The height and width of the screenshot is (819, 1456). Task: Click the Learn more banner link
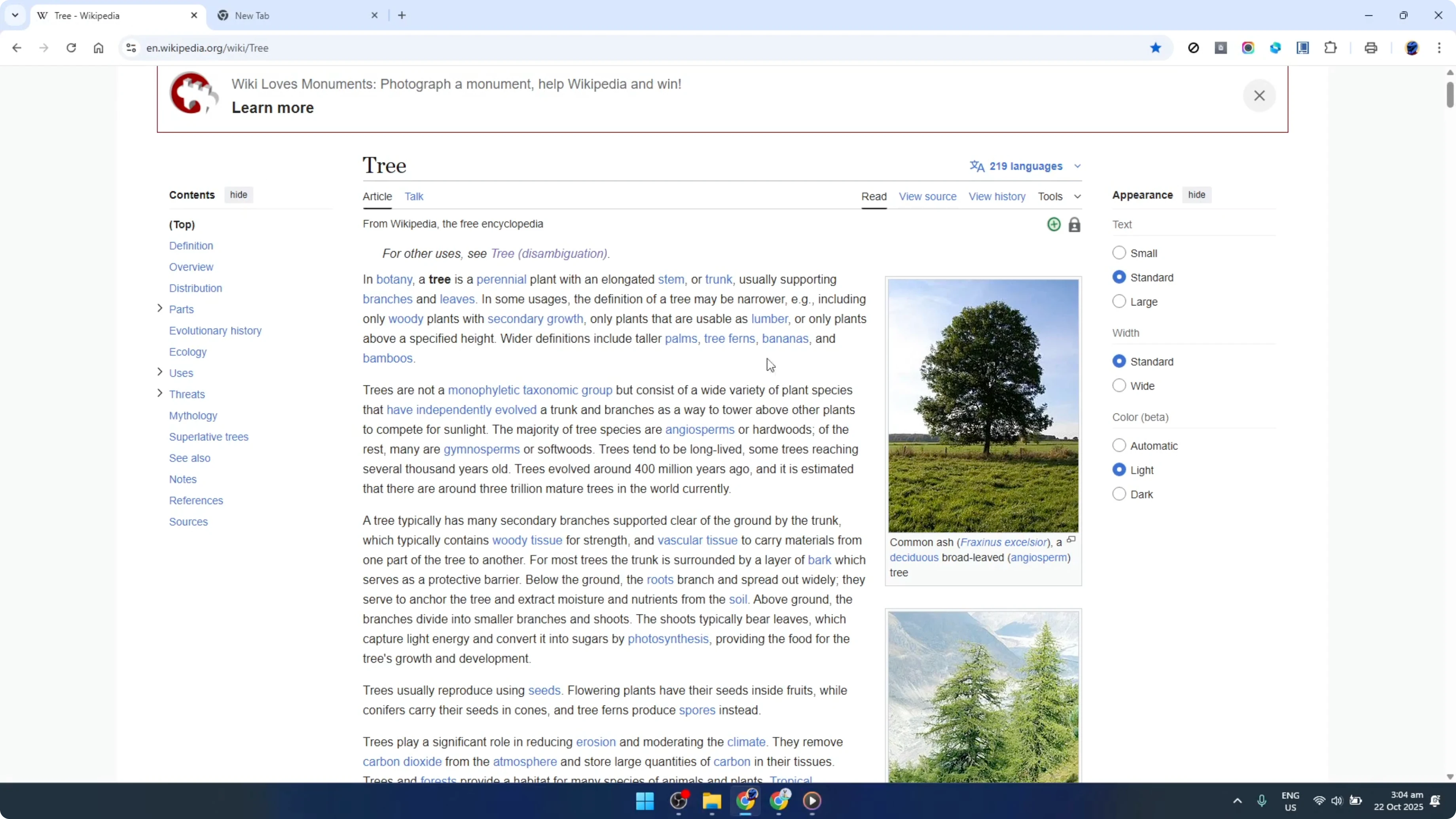[x=273, y=107]
